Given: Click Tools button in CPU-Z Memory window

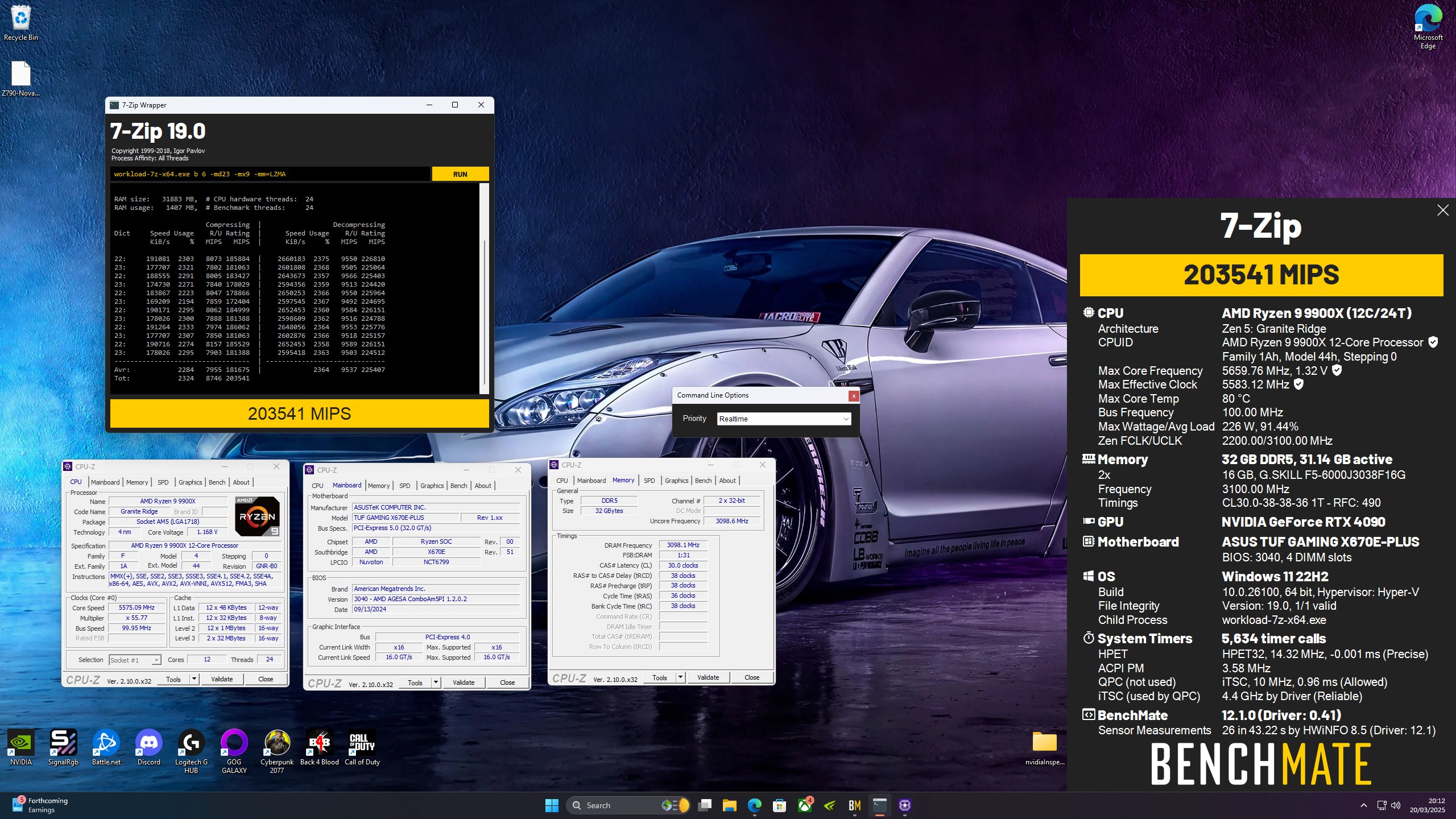Looking at the screenshot, I should coord(660,677).
